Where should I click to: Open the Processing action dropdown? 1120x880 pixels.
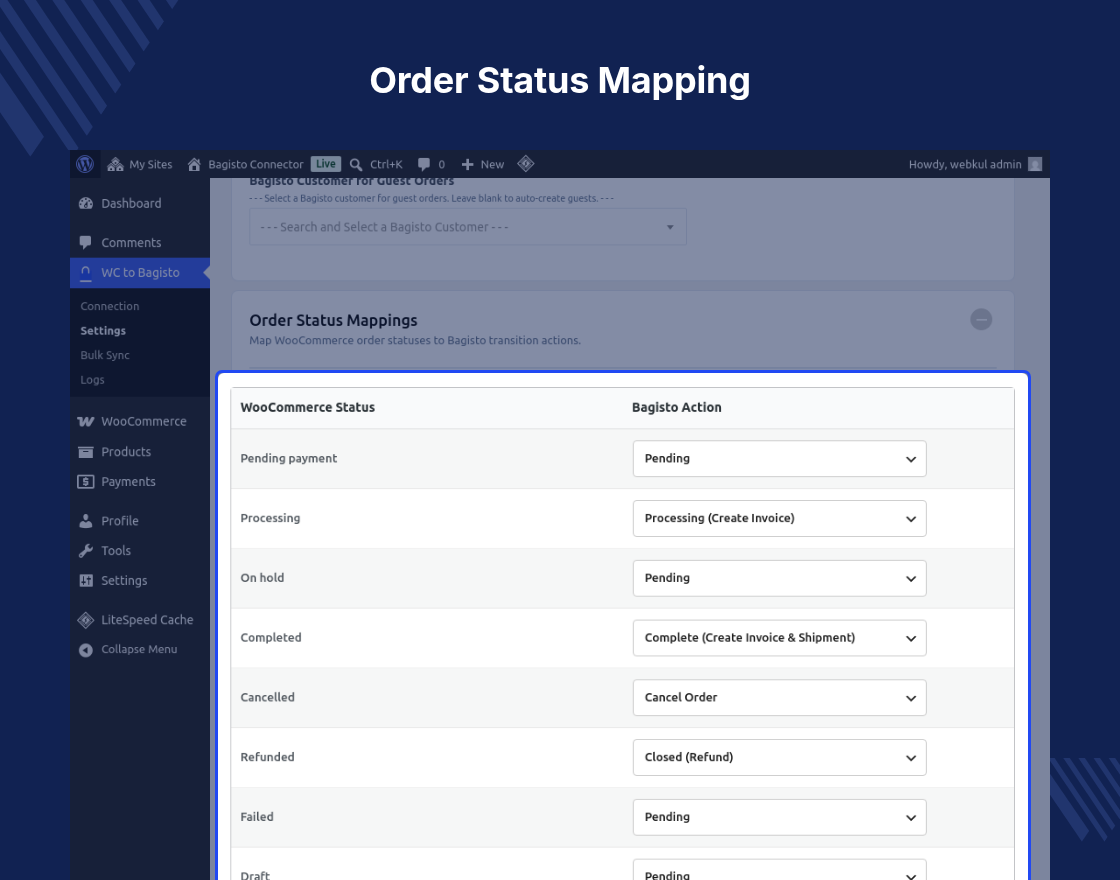coord(779,519)
